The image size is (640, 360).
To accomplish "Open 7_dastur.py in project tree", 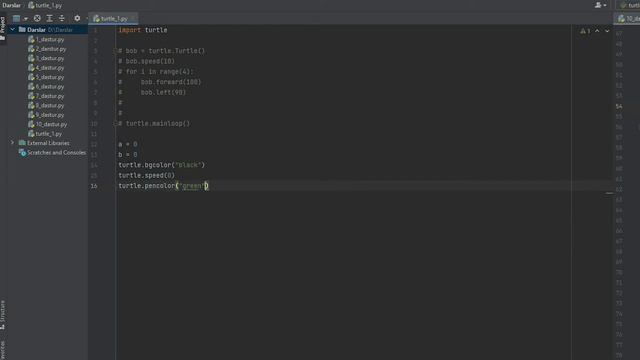I will coord(46,96).
